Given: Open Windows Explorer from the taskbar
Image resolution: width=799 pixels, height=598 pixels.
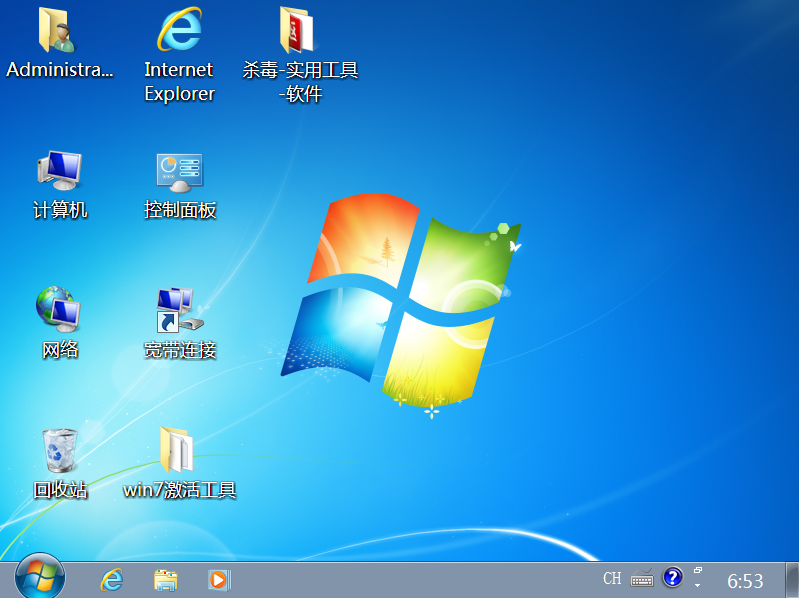Looking at the screenshot, I should tap(165, 579).
